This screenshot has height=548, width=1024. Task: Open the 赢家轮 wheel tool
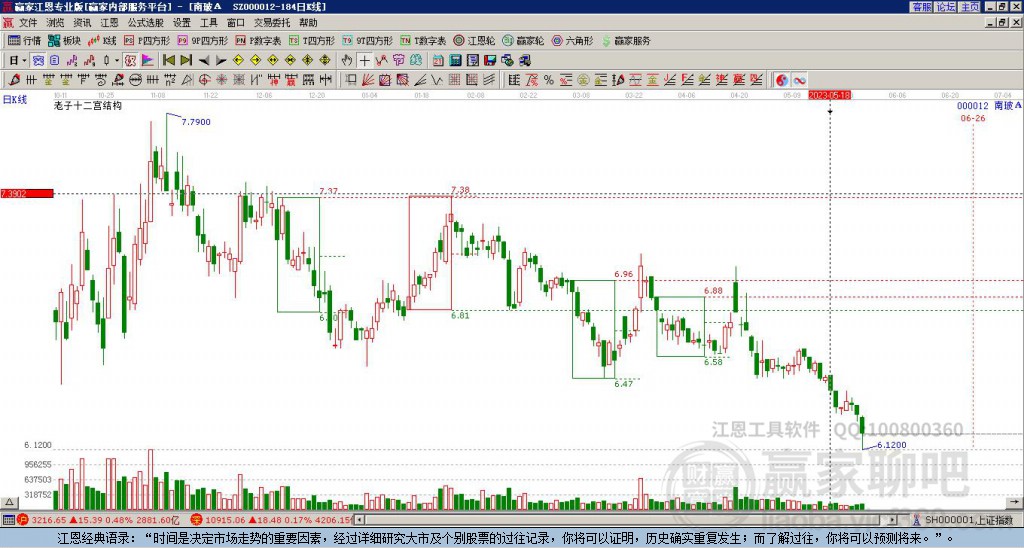click(523, 40)
